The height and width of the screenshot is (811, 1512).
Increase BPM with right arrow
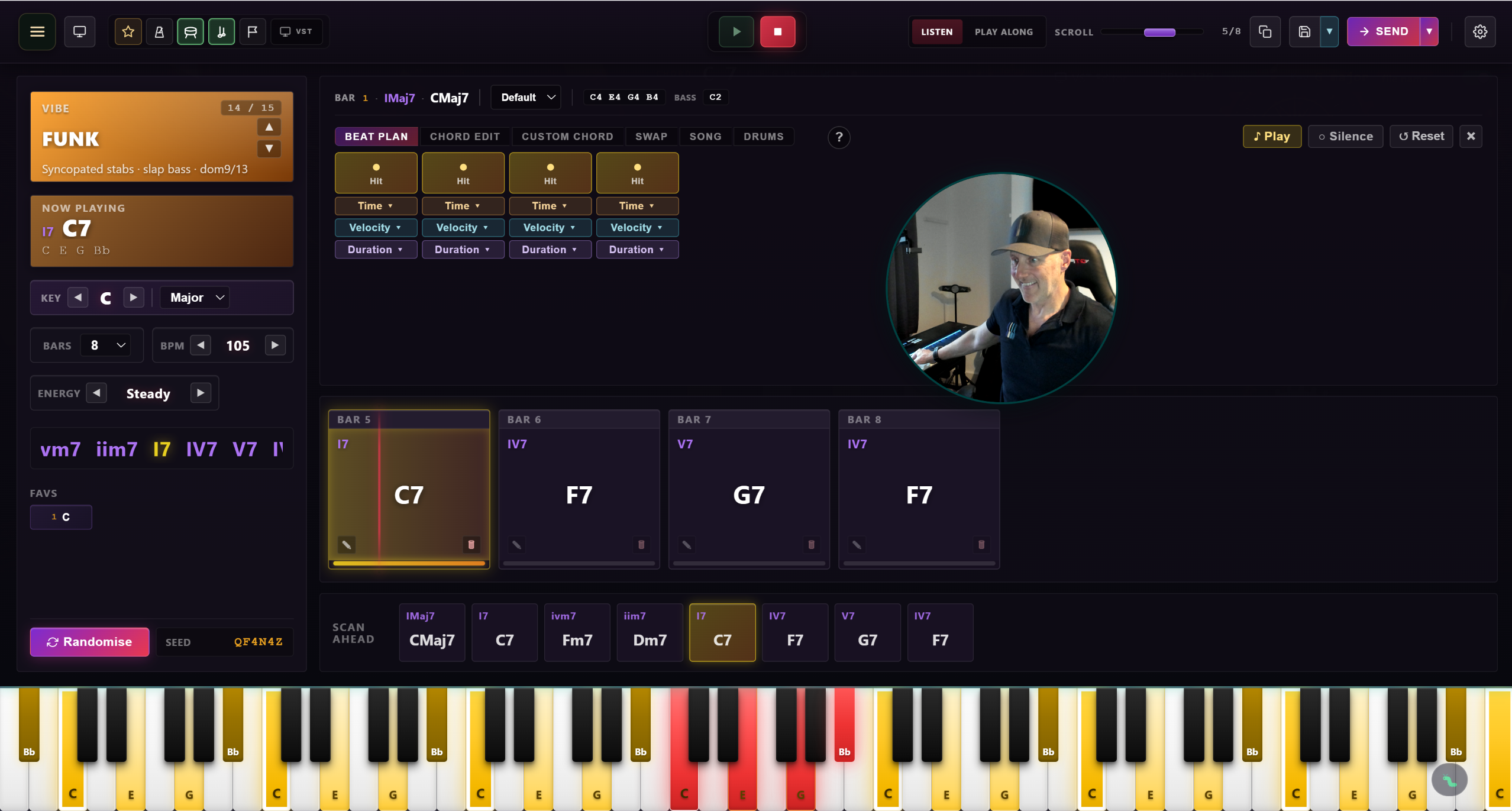[x=275, y=345]
